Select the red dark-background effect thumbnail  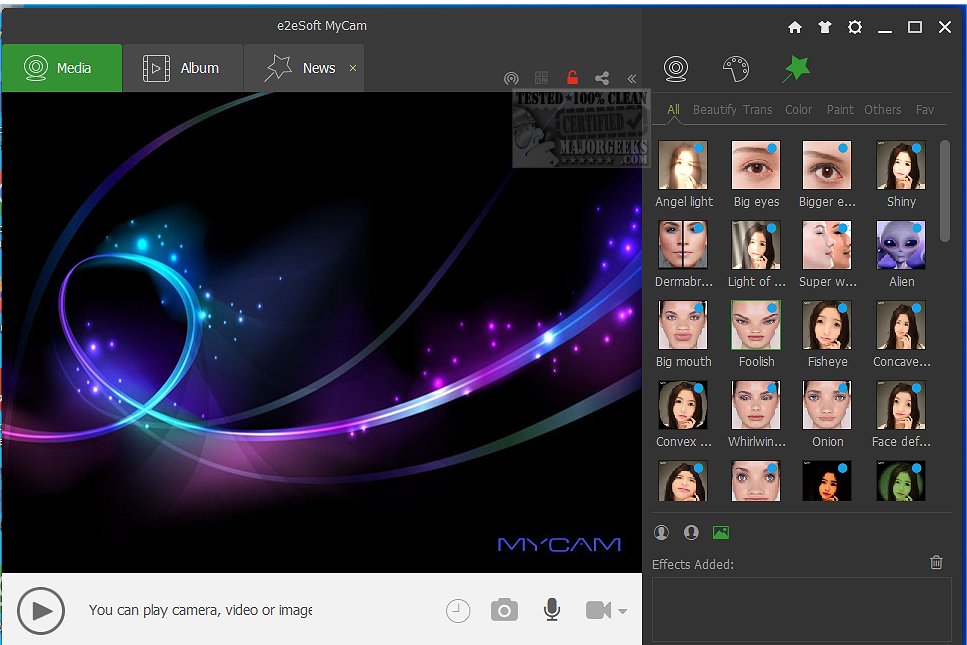(826, 481)
